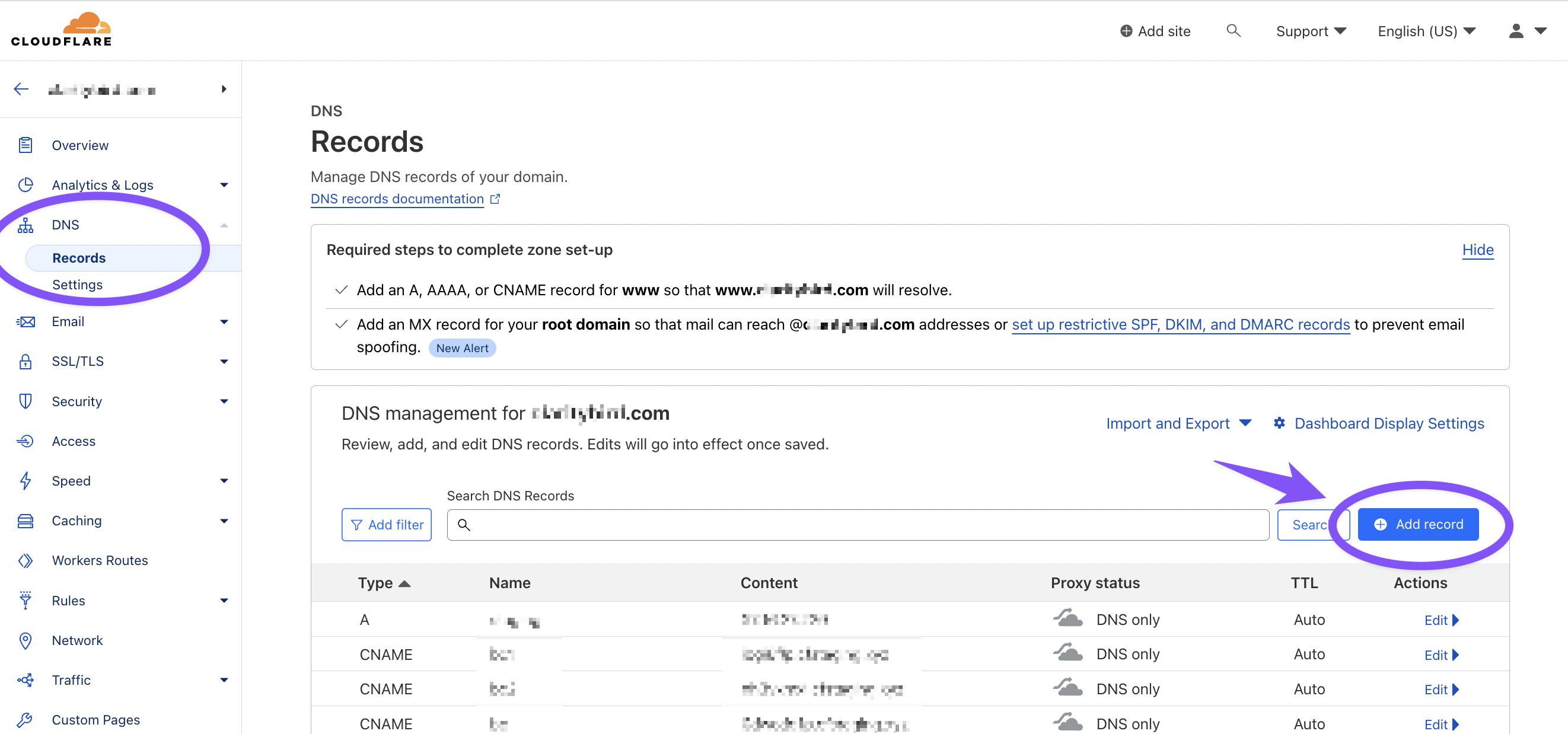Open the Custom Pages section
This screenshot has height=734, width=1568.
(x=95, y=719)
